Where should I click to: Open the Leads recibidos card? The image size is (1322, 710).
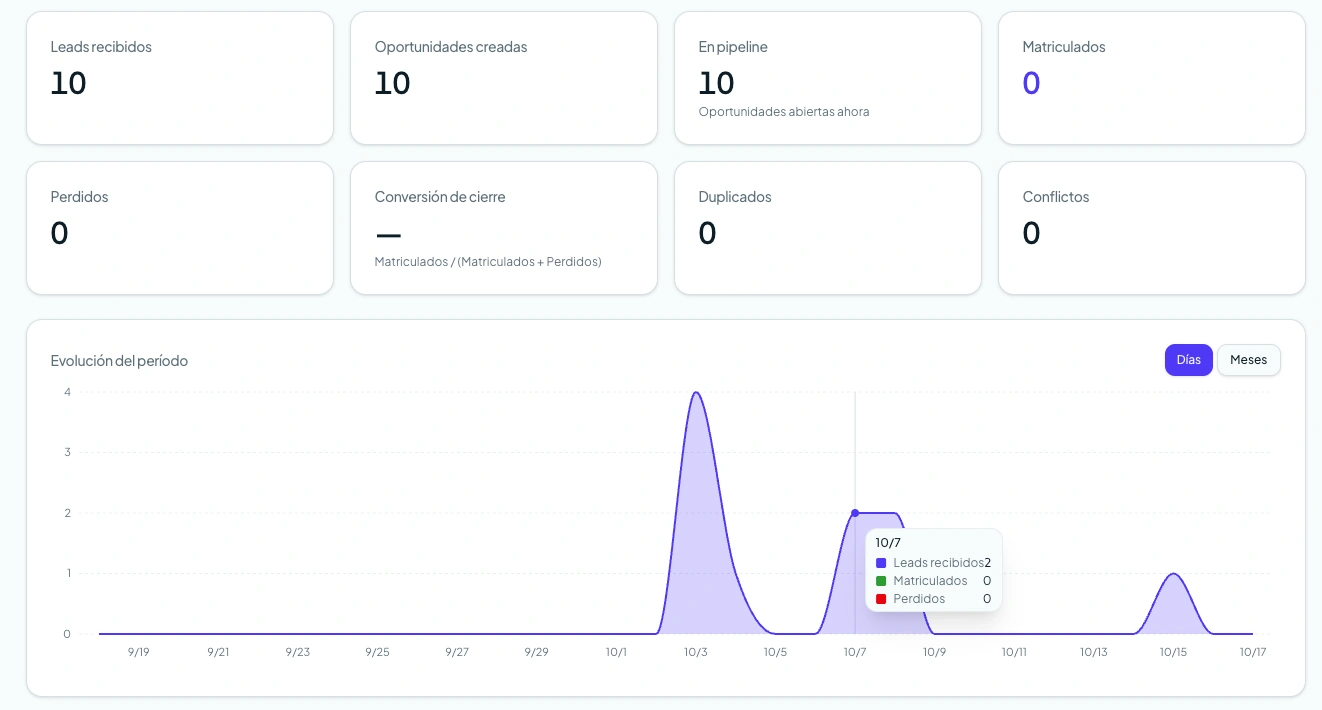tap(180, 78)
